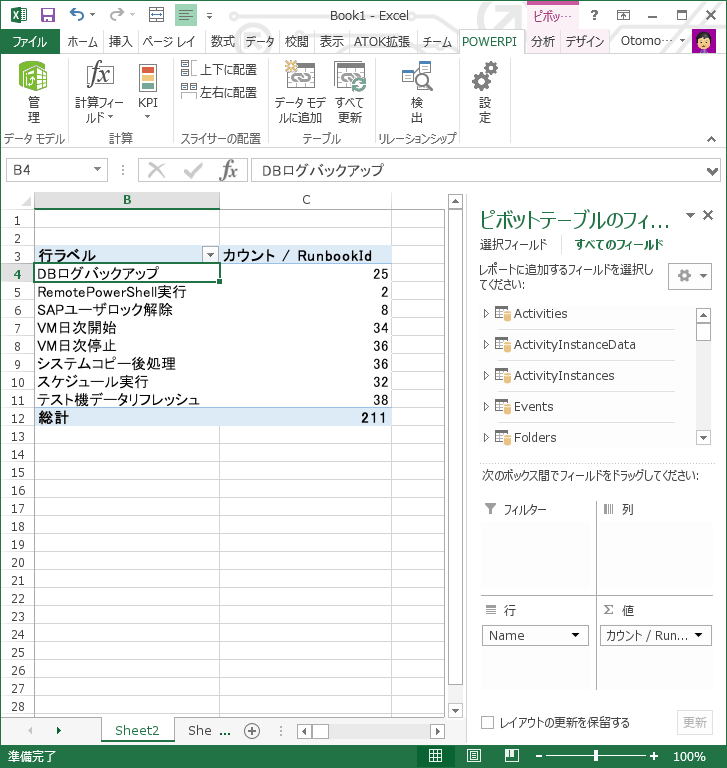The width and height of the screenshot is (727, 768).
Task: Select column C header
Action: 306,199
